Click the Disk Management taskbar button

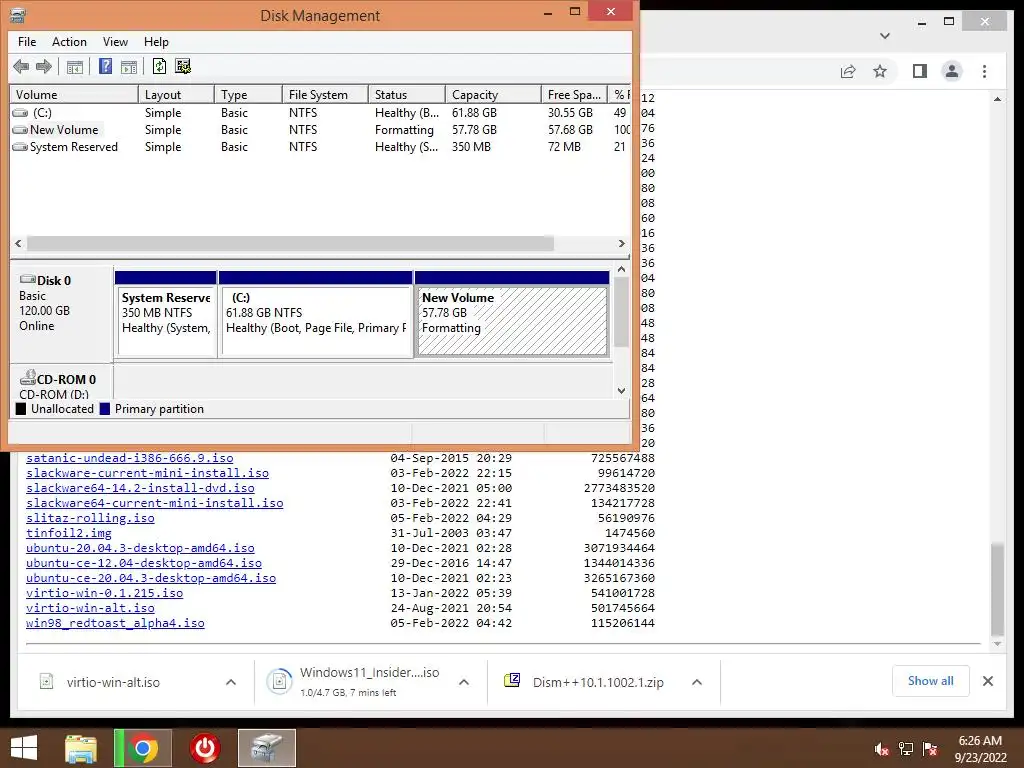[266, 748]
